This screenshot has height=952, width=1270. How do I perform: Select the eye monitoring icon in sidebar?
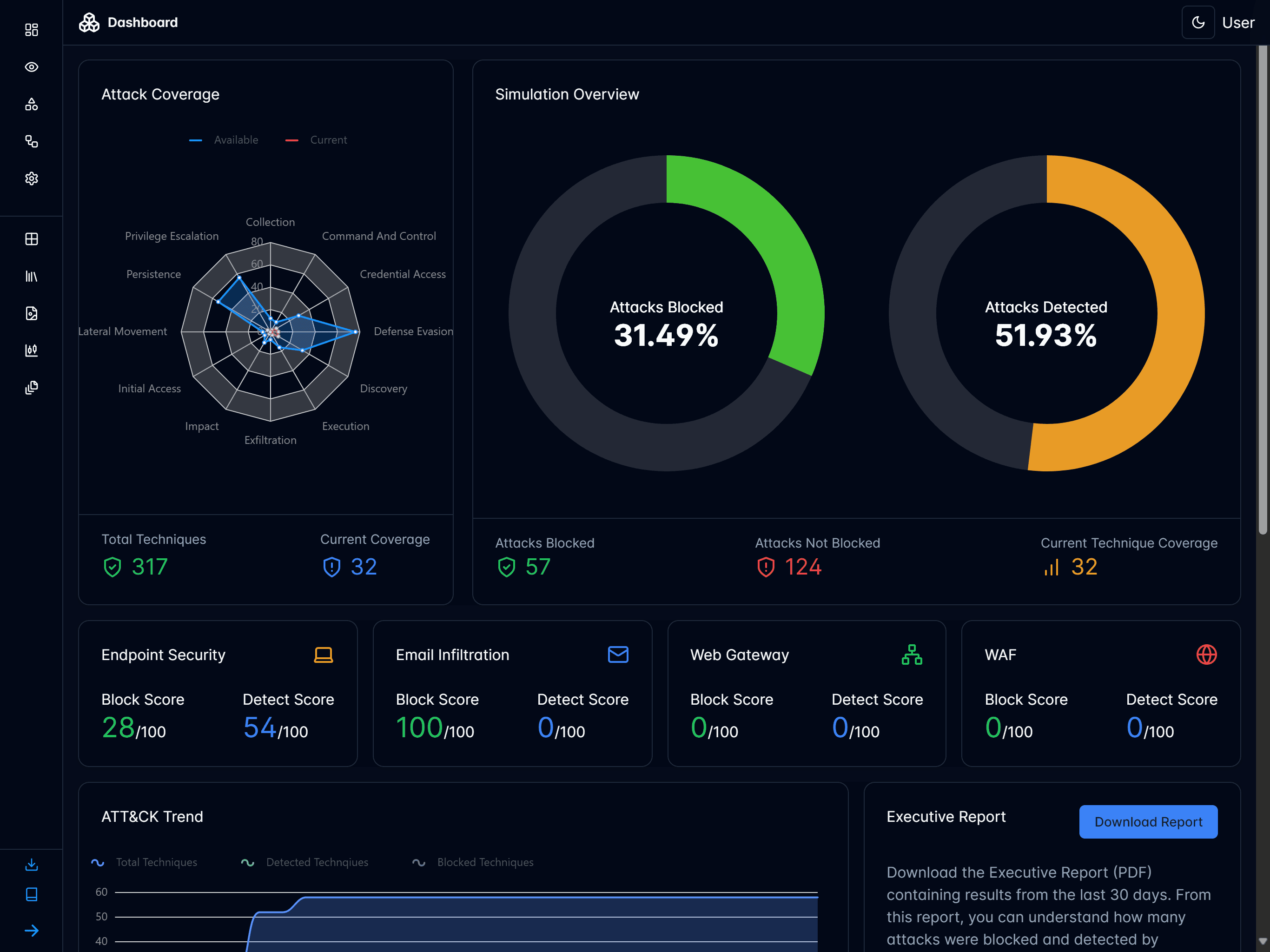(32, 67)
